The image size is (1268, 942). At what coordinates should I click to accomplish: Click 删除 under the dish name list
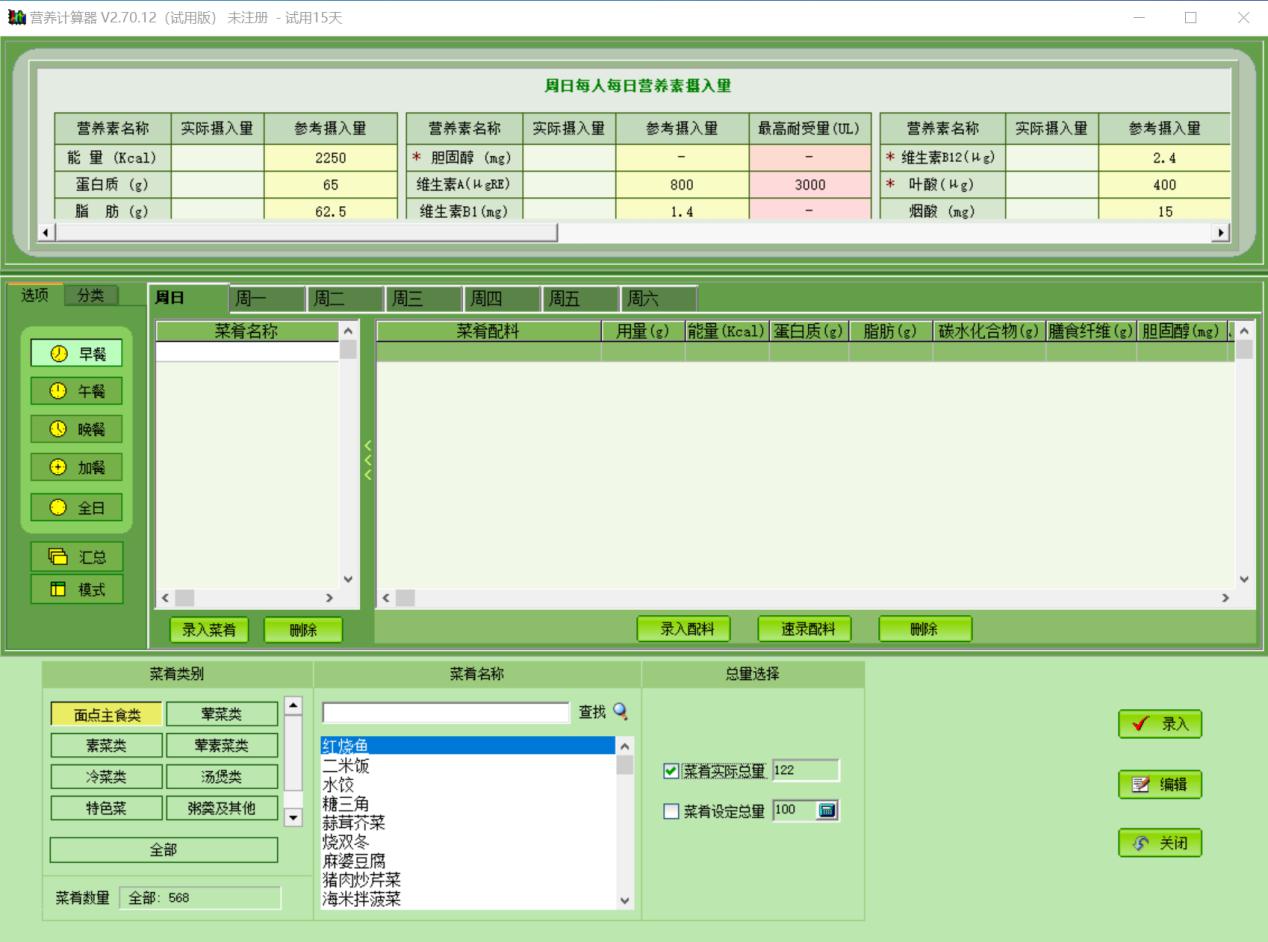(303, 630)
